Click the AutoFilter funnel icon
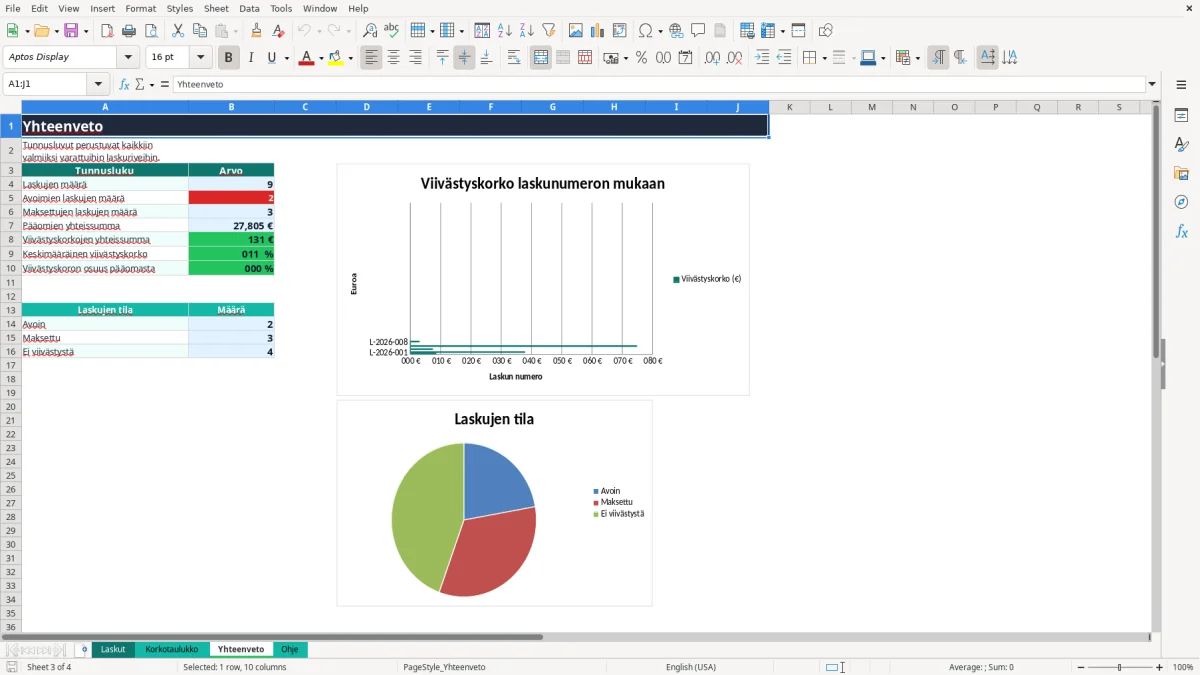The image size is (1200, 675). pos(549,31)
